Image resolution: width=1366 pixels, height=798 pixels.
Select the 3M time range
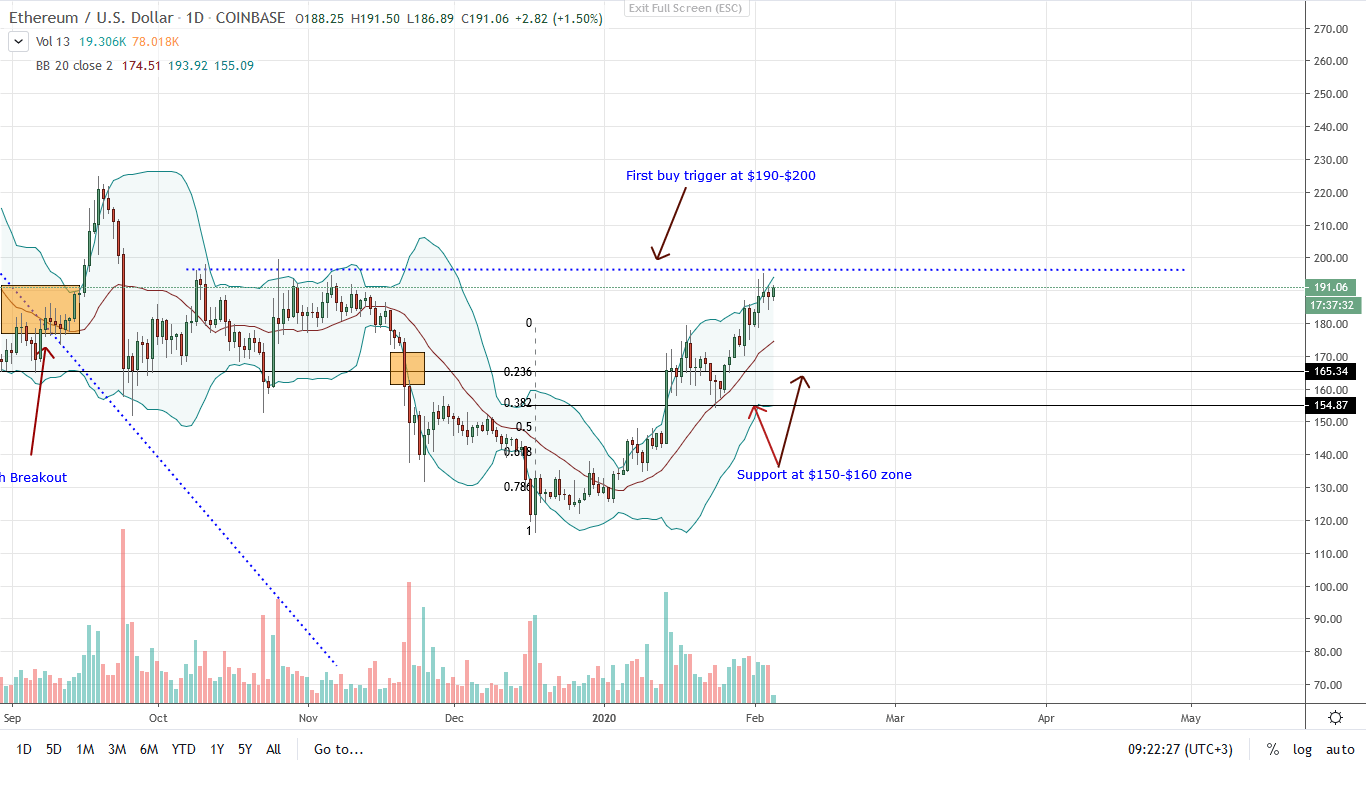coord(117,749)
